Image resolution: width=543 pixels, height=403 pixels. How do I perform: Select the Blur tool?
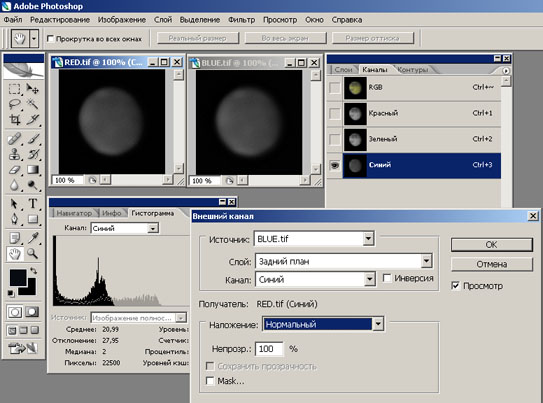(x=14, y=185)
